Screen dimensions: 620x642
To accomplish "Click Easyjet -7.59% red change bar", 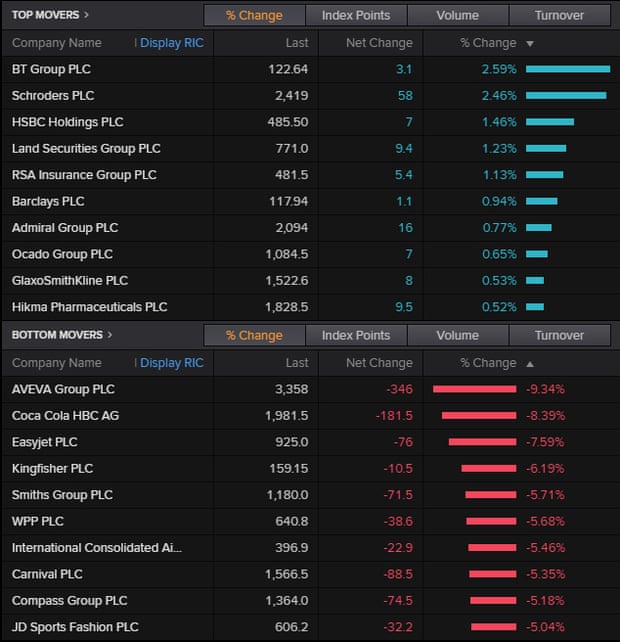I will click(482, 442).
